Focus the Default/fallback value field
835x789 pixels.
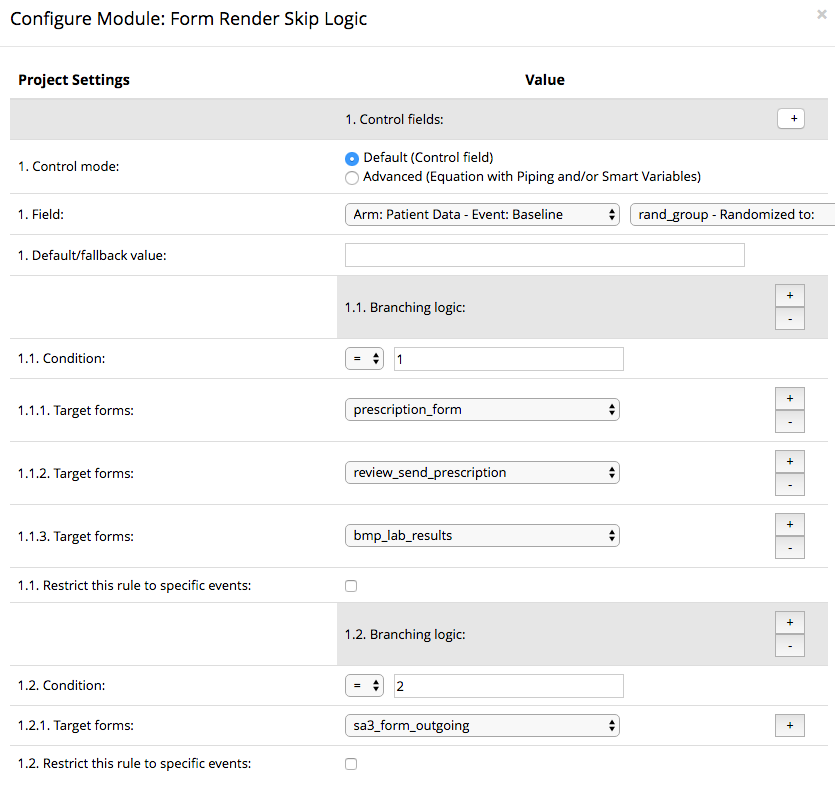(x=544, y=255)
